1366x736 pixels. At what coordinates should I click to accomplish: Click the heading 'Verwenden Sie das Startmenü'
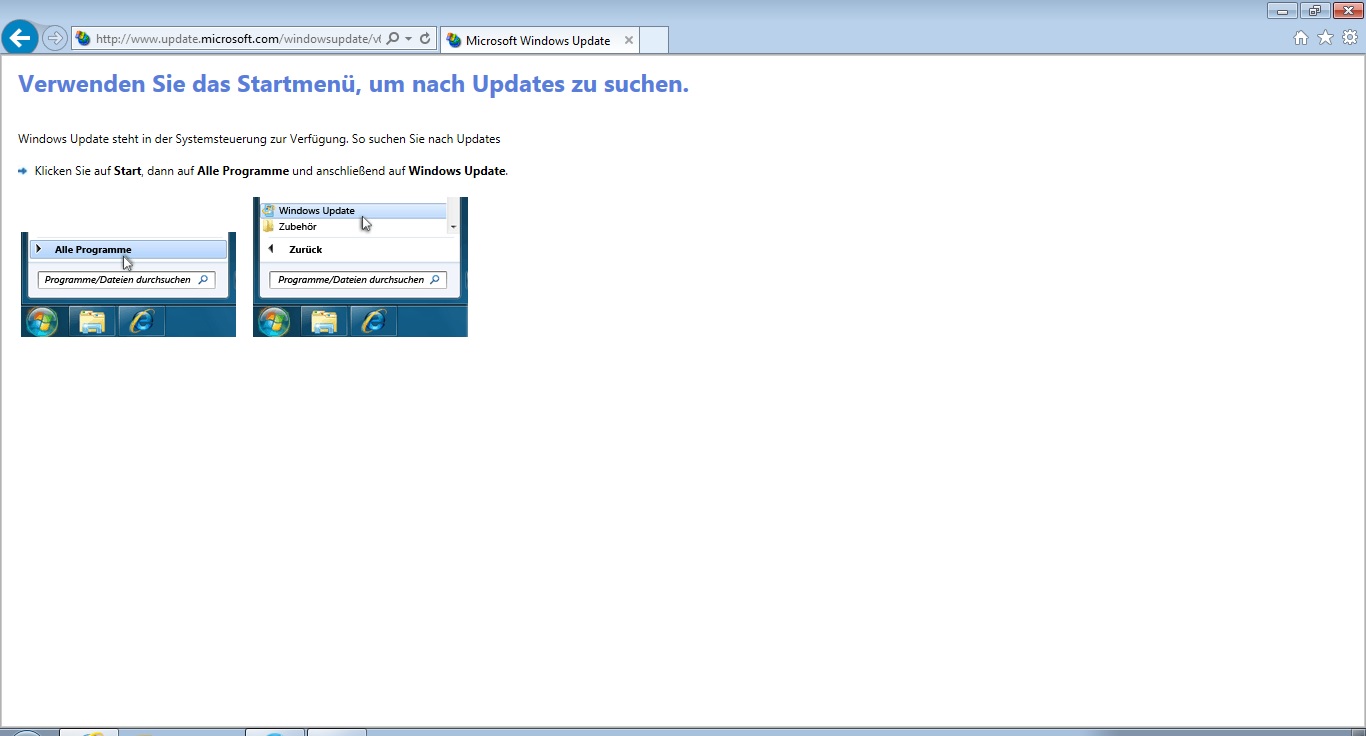353,84
